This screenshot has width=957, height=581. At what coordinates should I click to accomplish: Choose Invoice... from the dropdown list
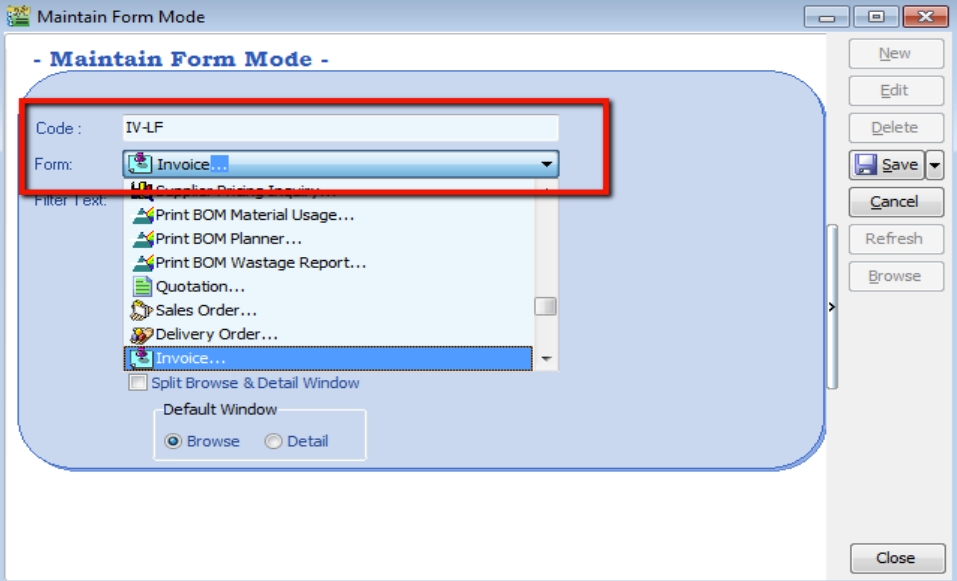point(190,358)
